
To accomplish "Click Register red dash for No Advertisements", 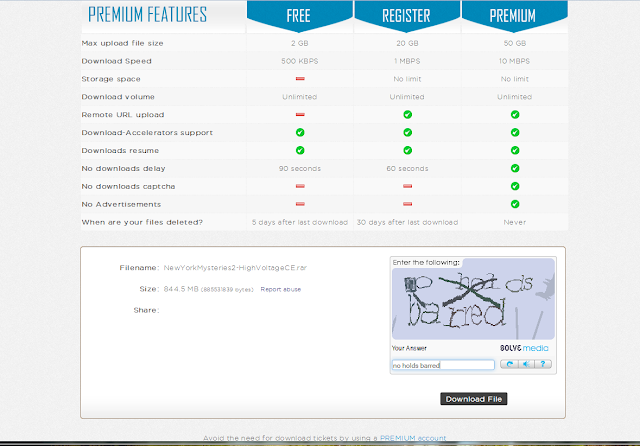I will tap(407, 204).
